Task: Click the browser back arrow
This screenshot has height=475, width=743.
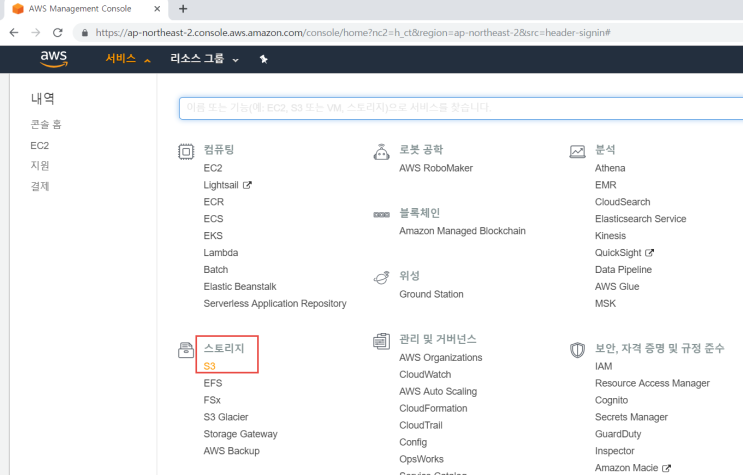Action: (14, 33)
